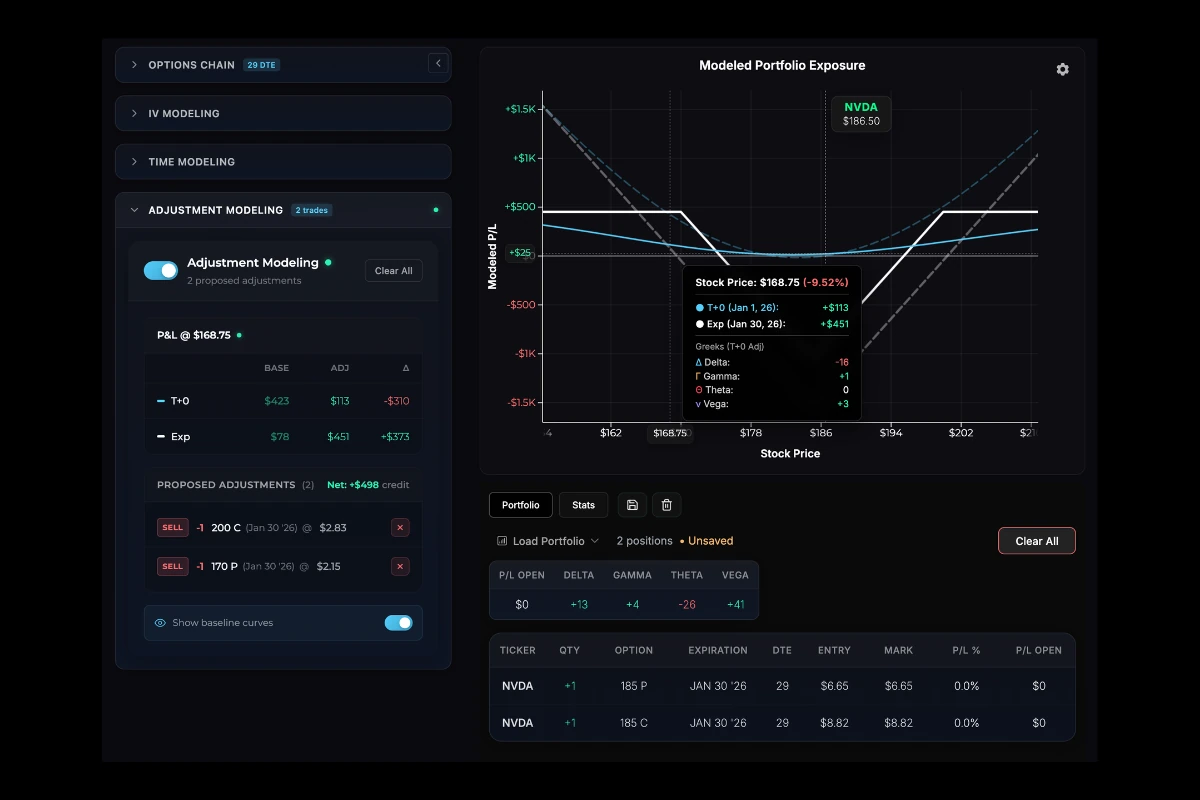The image size is (1200, 800).
Task: Disable Show baseline curves toggle
Action: click(x=398, y=623)
